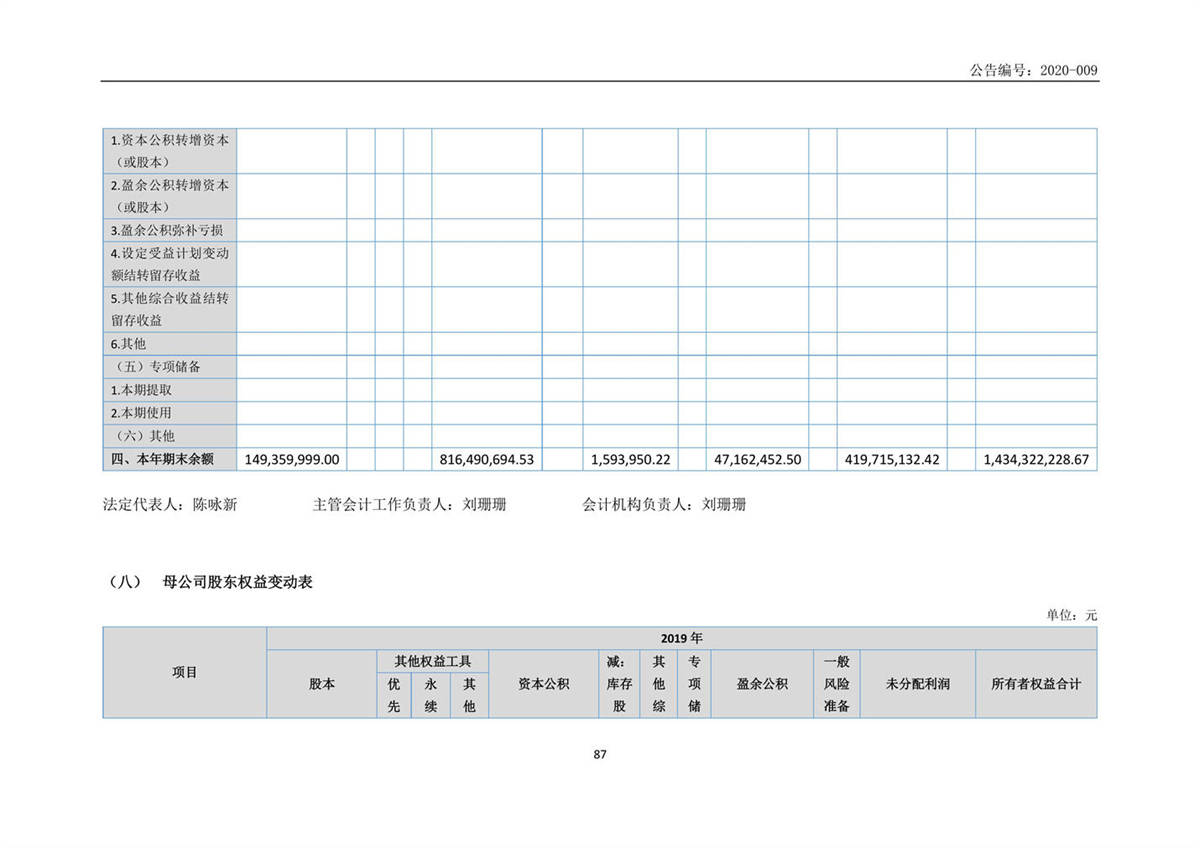This screenshot has width=1200, height=848.
Task: Select the '所有者权益合计' column header
Action: point(1035,684)
